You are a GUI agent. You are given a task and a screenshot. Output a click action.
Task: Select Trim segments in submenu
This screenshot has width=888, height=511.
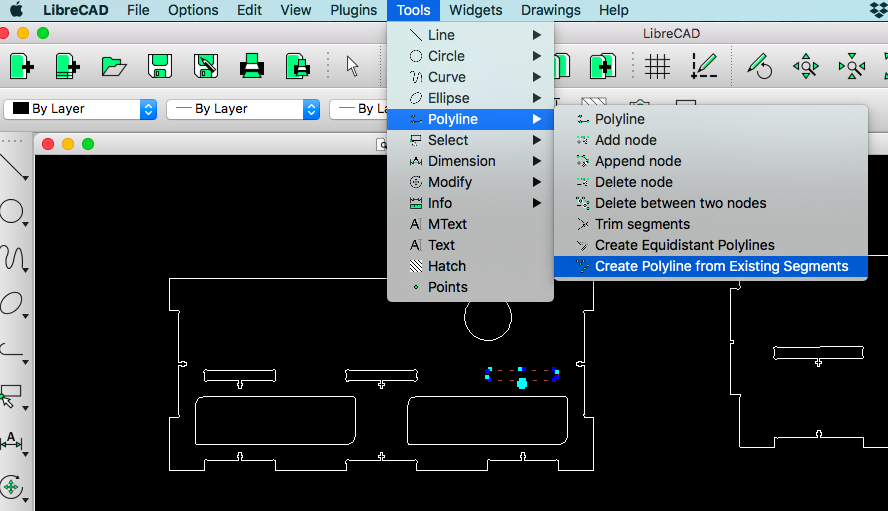click(711, 224)
